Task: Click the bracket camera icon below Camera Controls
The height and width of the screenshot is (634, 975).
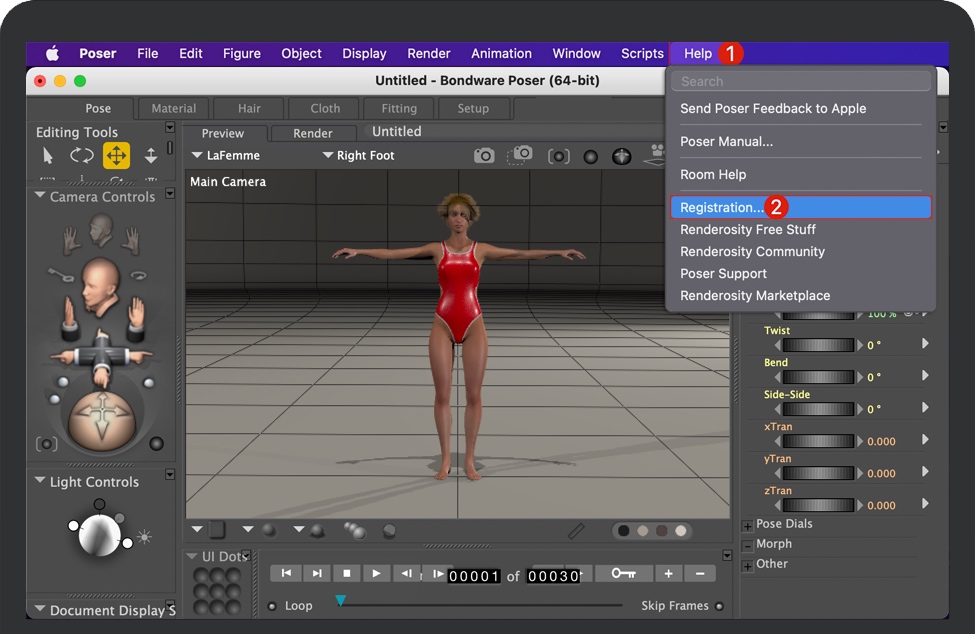Action: [x=47, y=444]
